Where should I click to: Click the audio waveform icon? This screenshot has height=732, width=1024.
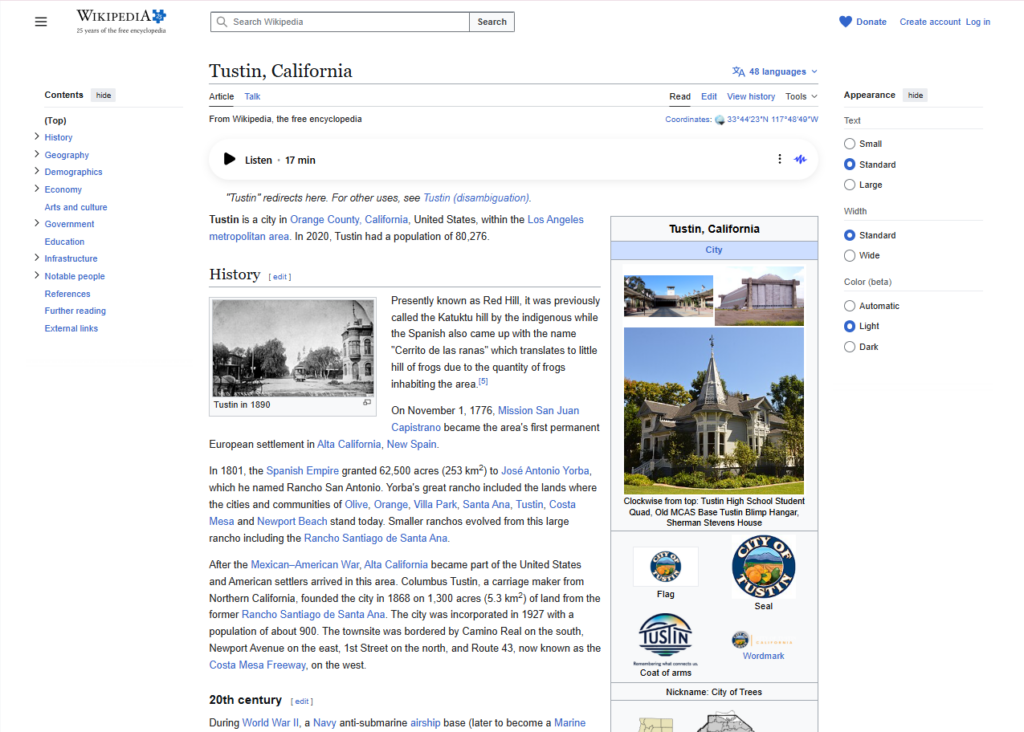(x=800, y=159)
